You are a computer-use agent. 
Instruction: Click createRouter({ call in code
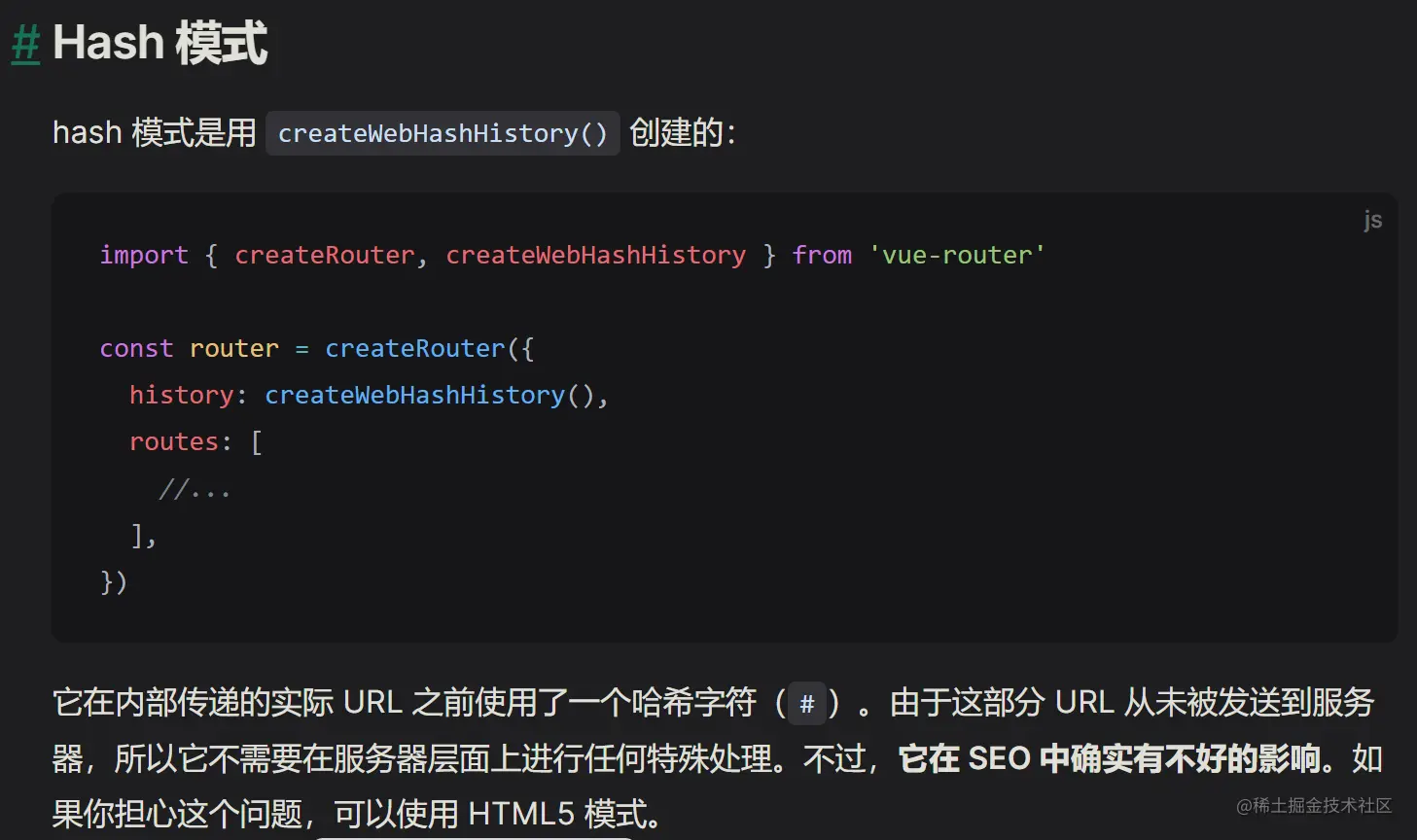pyautogui.click(x=429, y=348)
